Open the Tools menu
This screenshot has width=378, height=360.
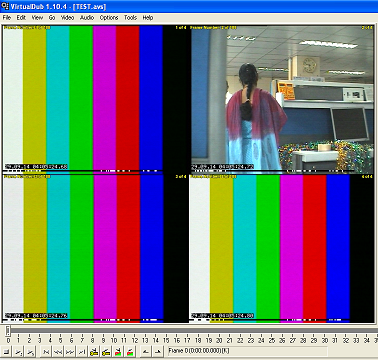pos(130,18)
